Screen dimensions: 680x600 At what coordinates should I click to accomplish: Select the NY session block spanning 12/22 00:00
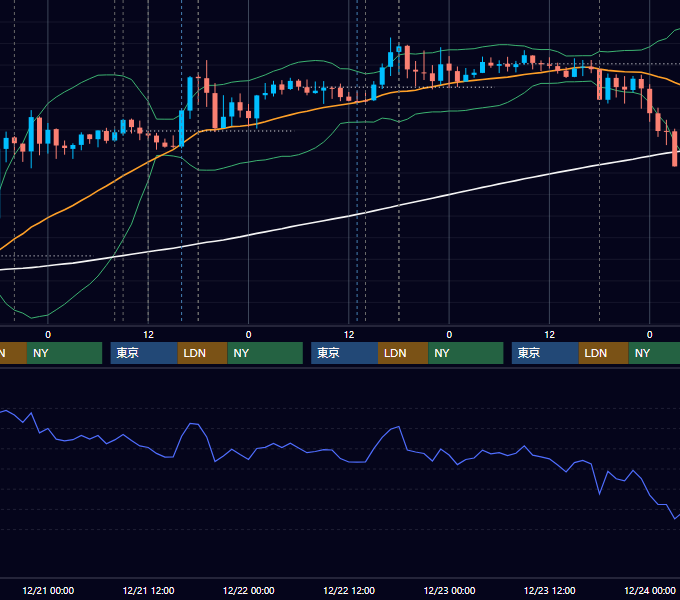[265, 353]
